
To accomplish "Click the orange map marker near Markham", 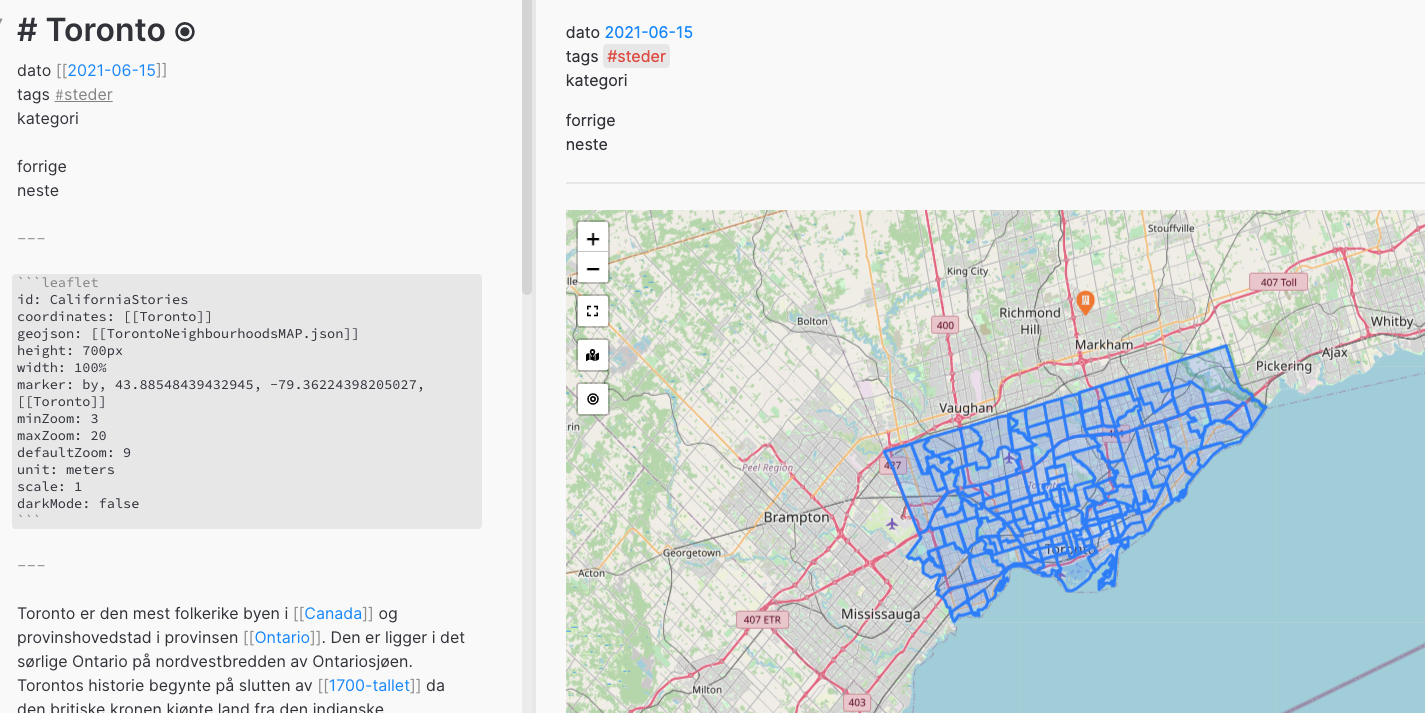I will (x=1085, y=300).
